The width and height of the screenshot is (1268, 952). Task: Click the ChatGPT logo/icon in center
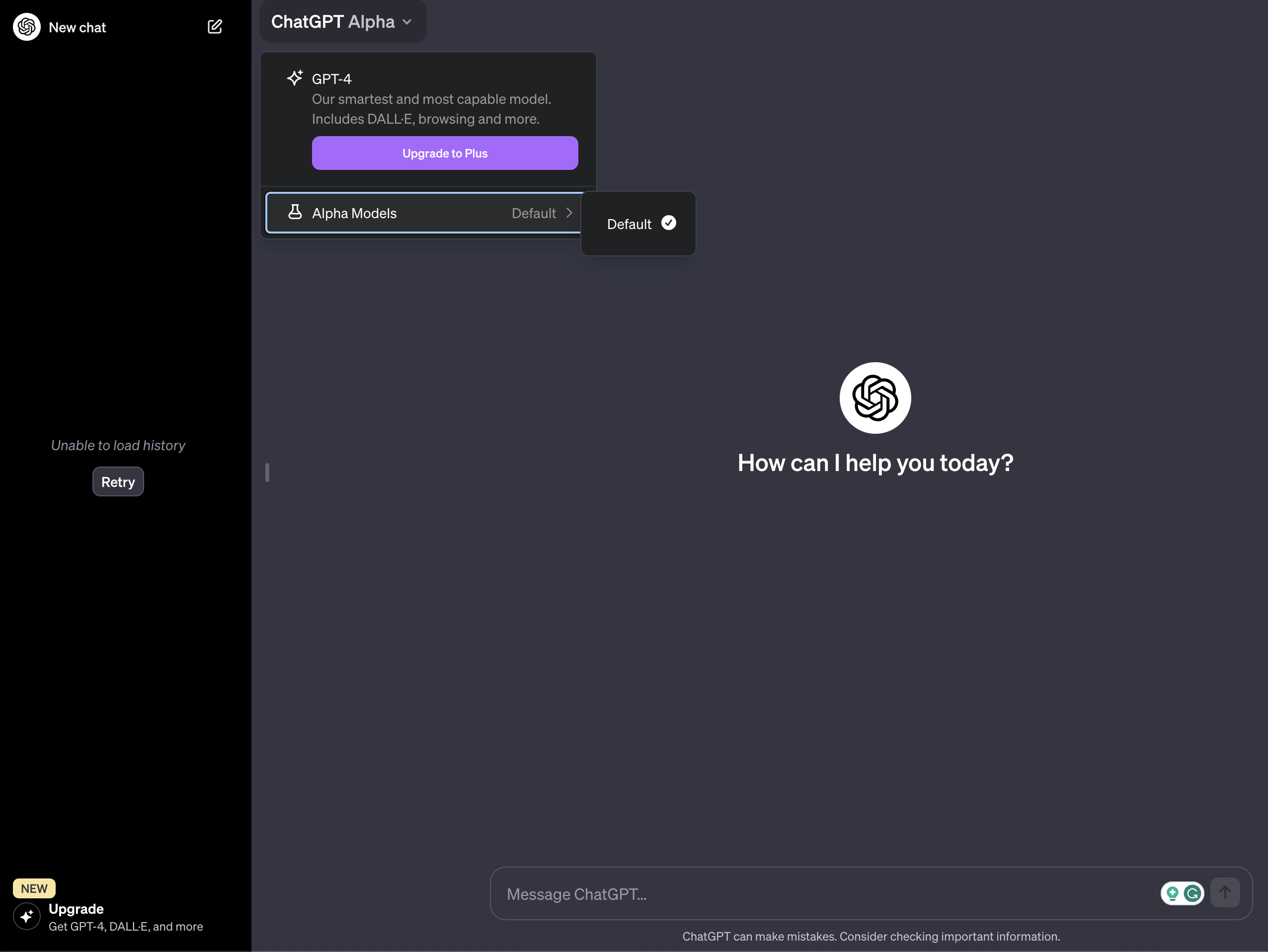click(x=875, y=397)
